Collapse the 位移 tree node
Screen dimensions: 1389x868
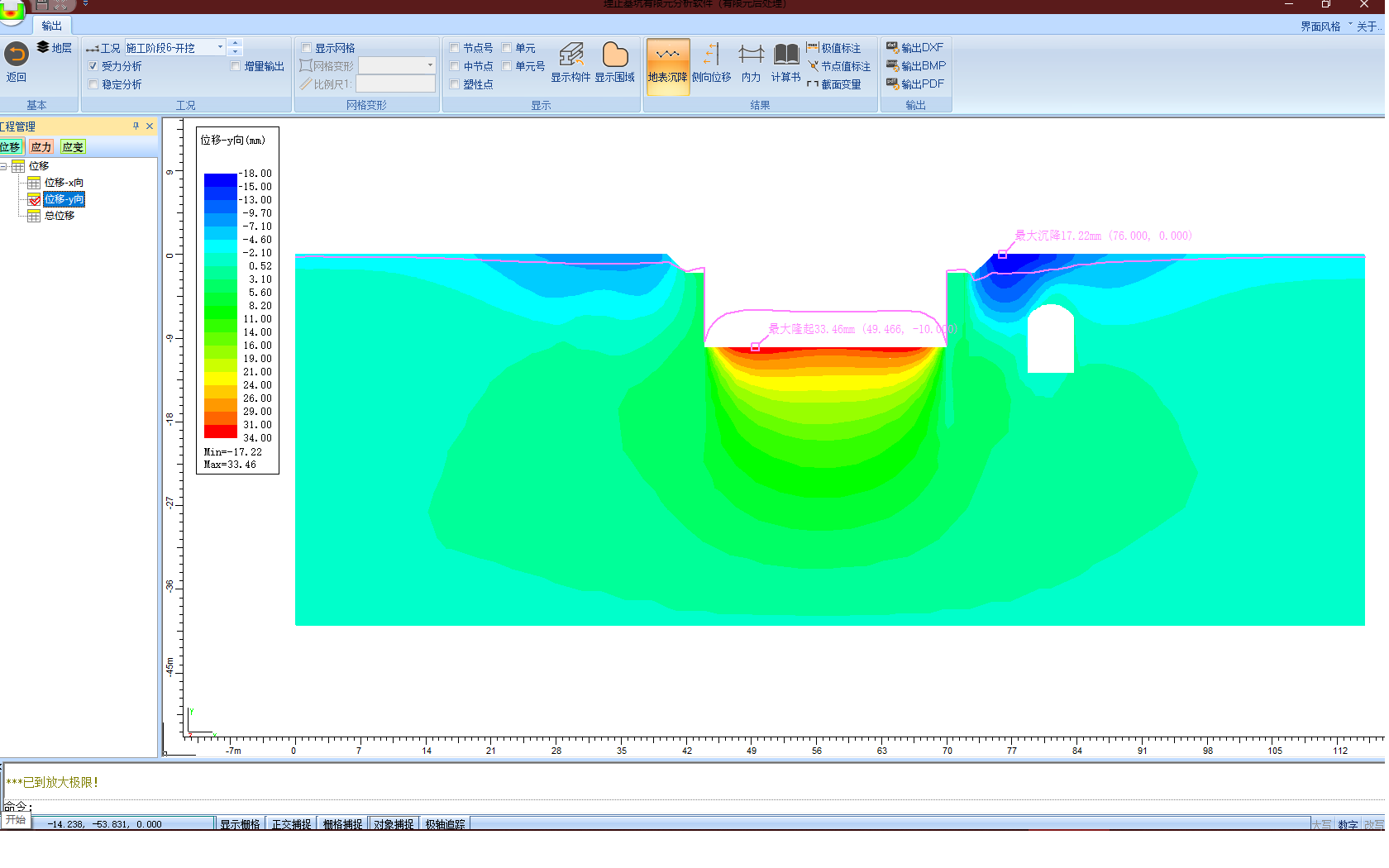click(4, 166)
